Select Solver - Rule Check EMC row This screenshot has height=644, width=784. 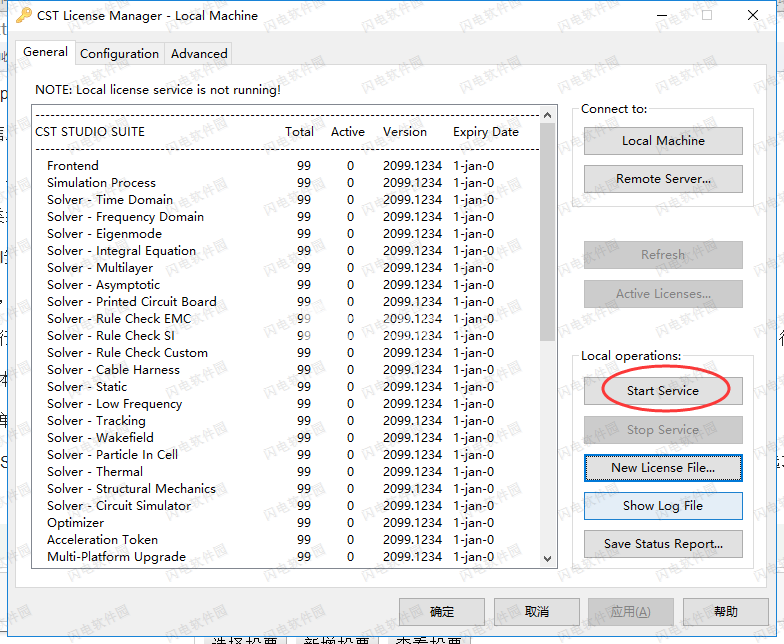270,319
